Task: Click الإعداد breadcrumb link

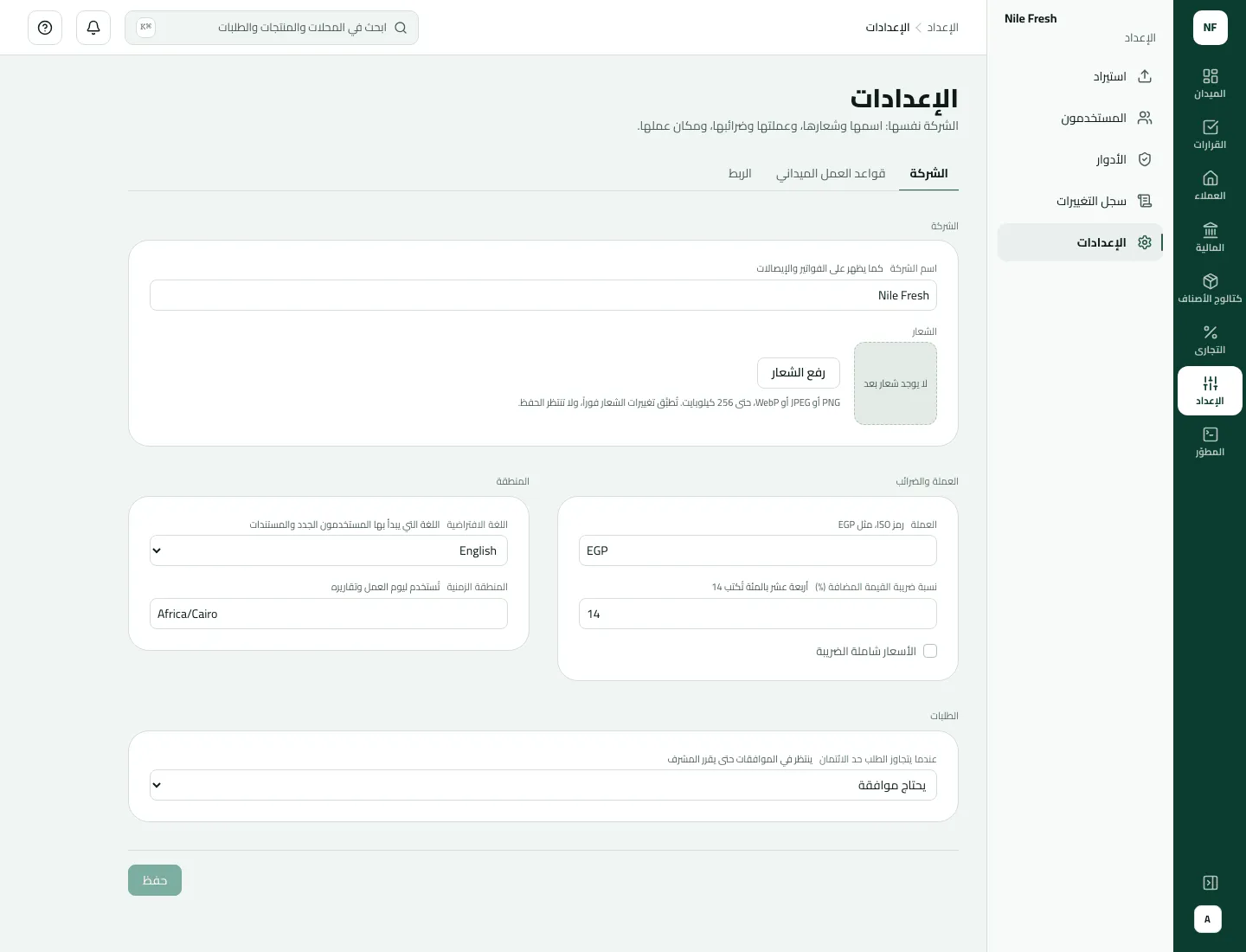Action: [x=943, y=28]
